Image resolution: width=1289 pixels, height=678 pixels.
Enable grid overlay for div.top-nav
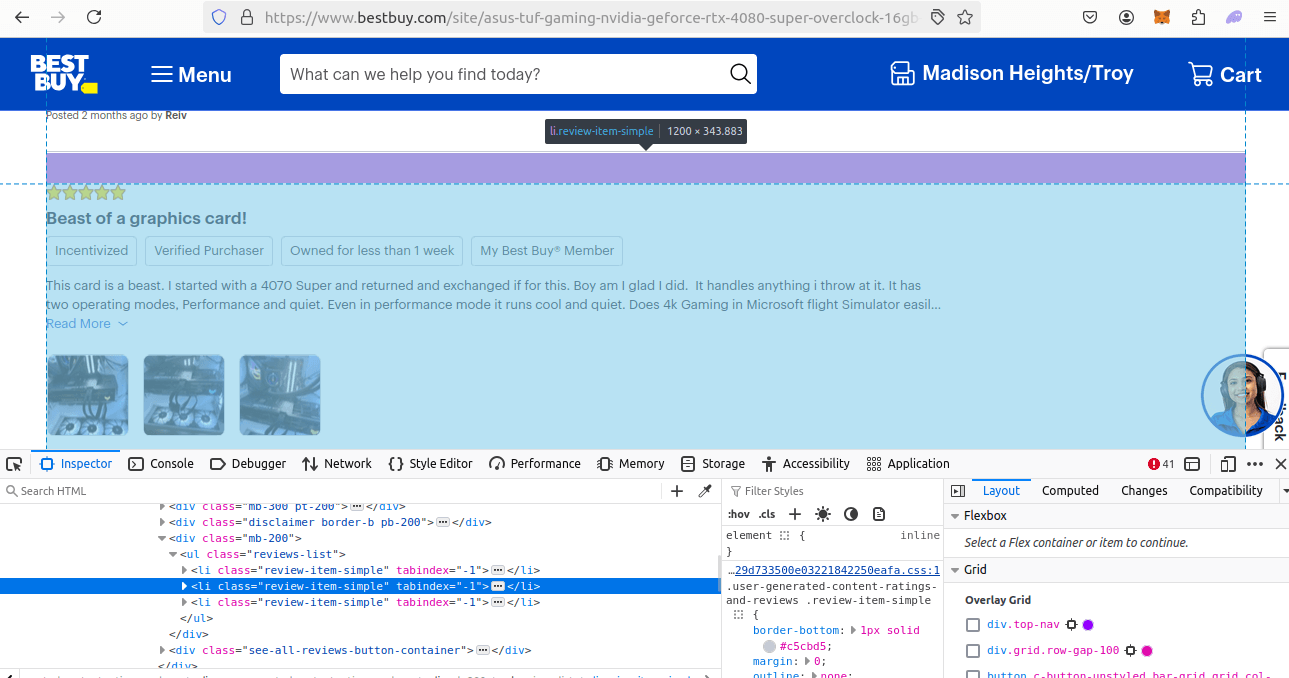(973, 625)
